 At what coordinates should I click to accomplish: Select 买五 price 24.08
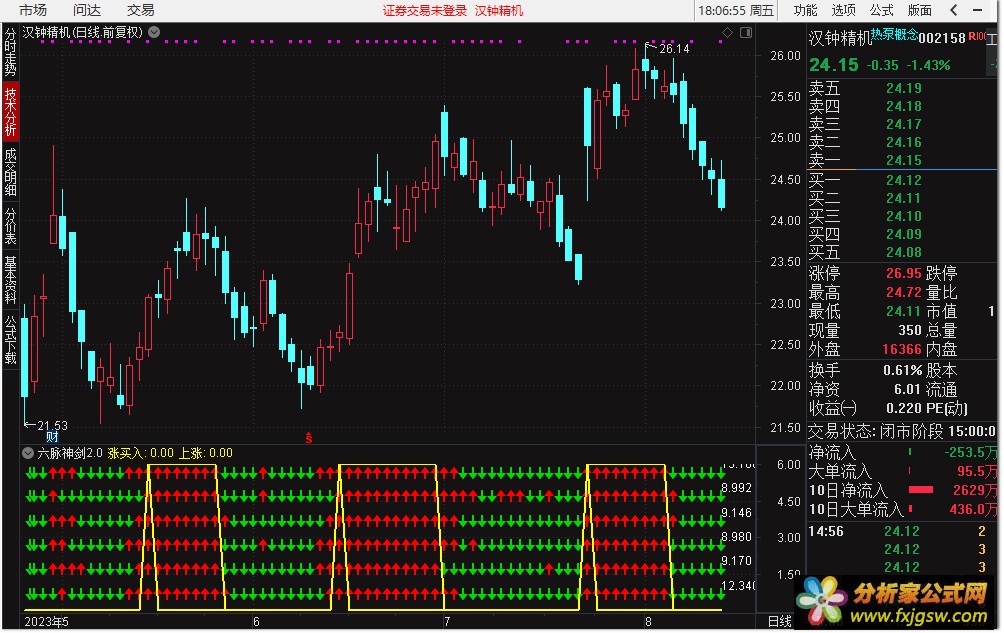click(903, 252)
